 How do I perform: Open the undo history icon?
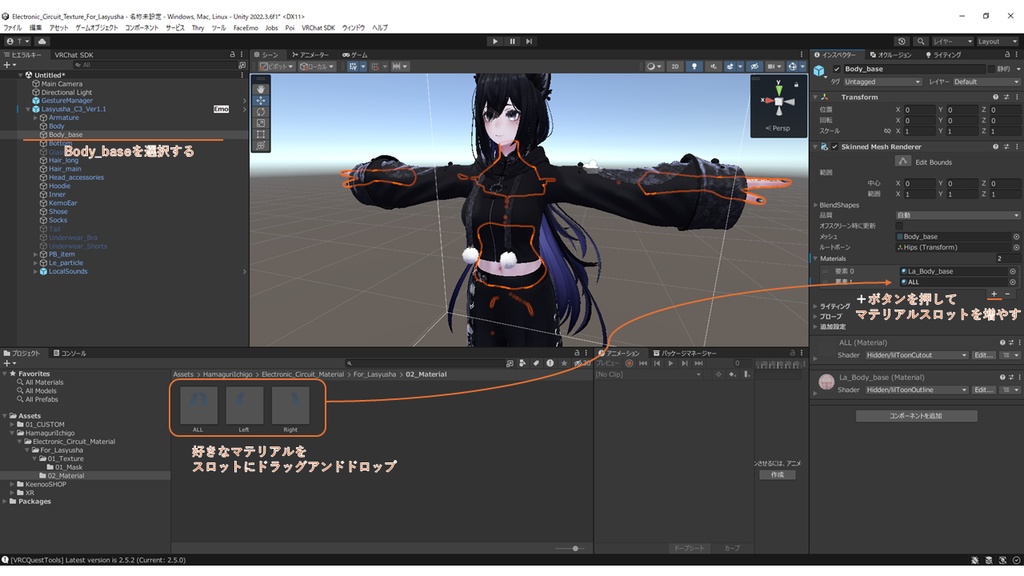[x=902, y=41]
